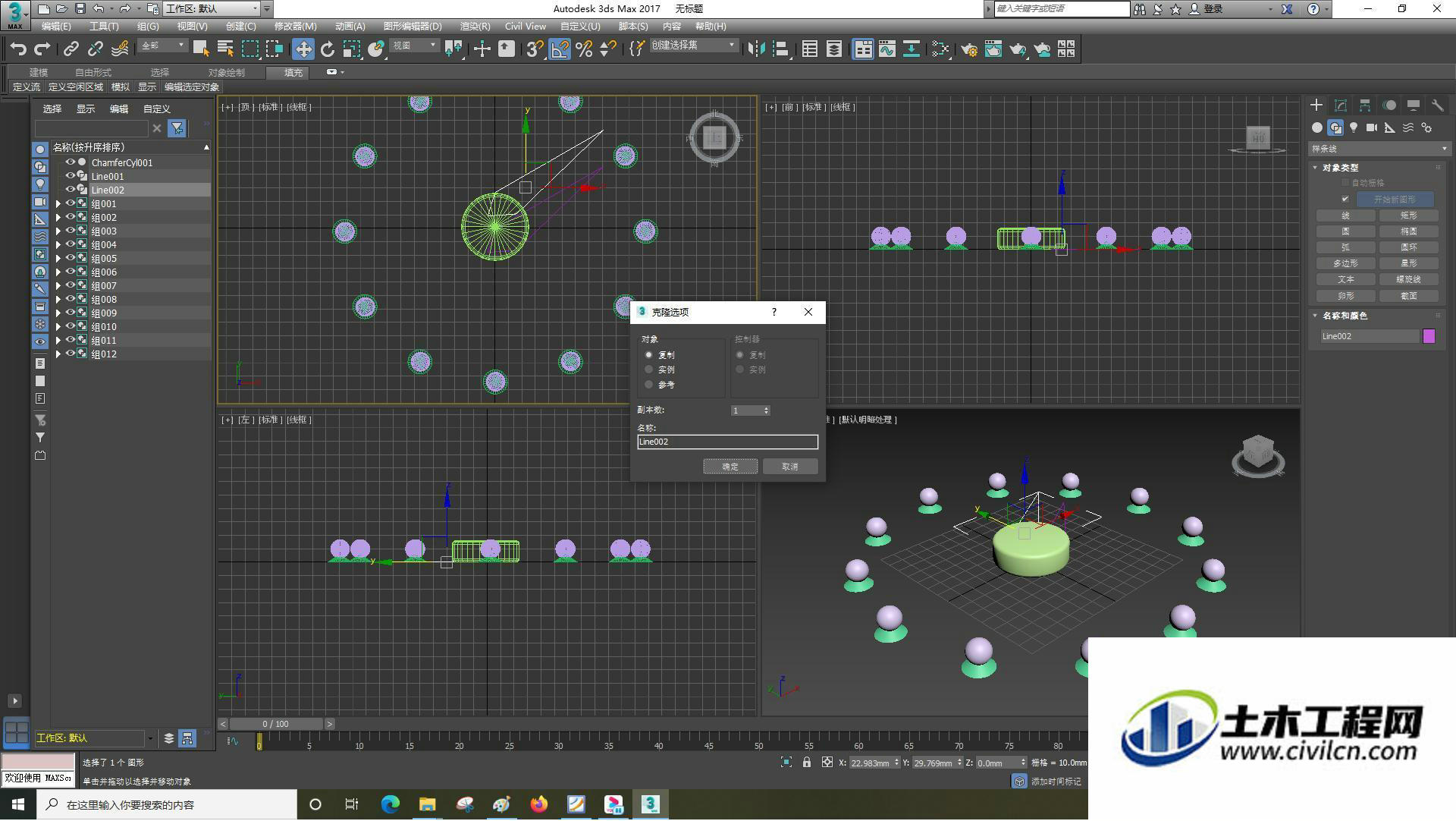Click the Mirror tool icon
1456x821 pixels.
click(x=756, y=49)
